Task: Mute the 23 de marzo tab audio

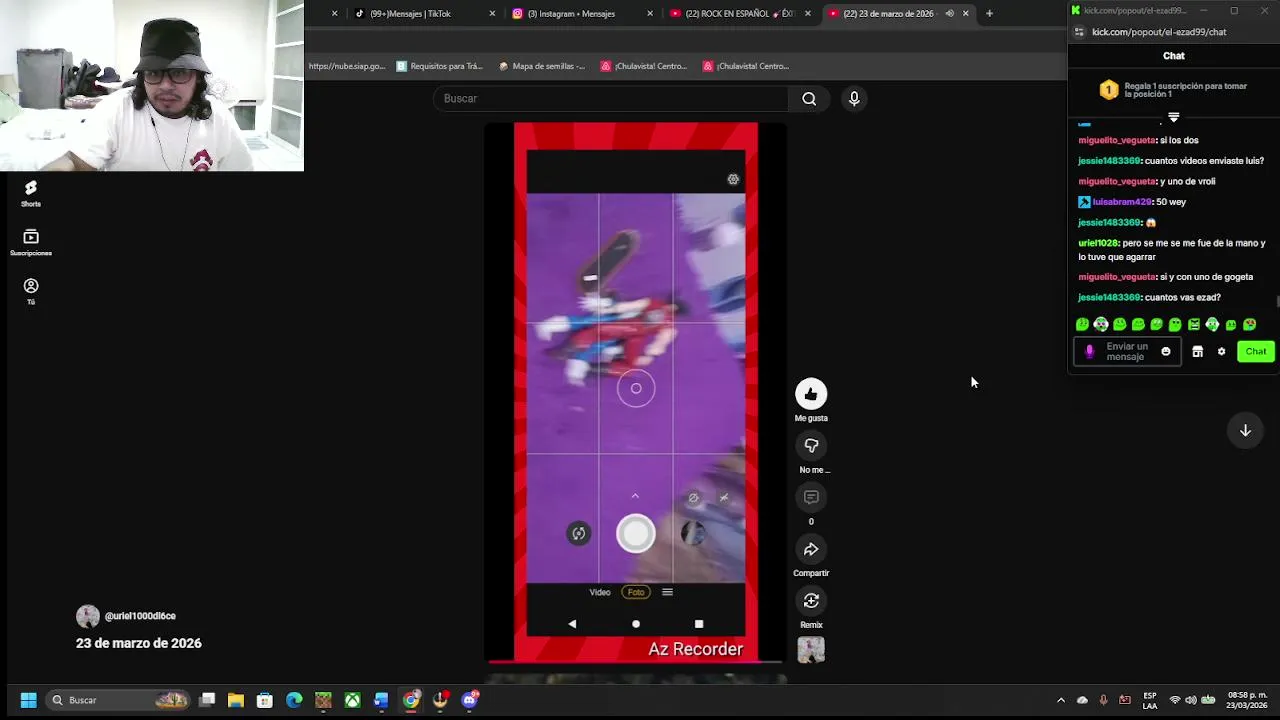Action: [x=950, y=14]
